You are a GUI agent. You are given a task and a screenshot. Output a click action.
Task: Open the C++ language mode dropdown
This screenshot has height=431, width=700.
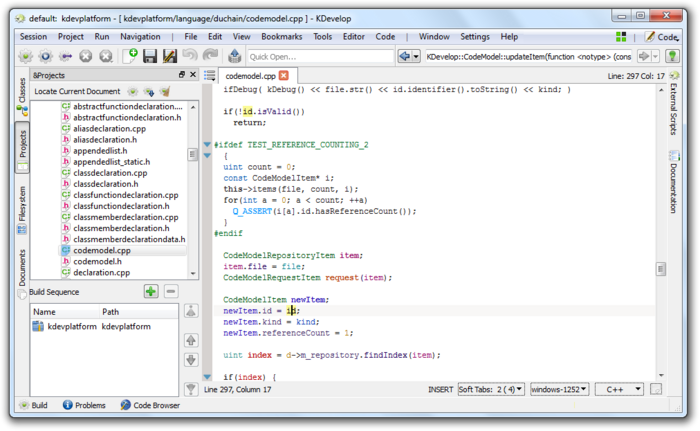pyautogui.click(x=618, y=388)
